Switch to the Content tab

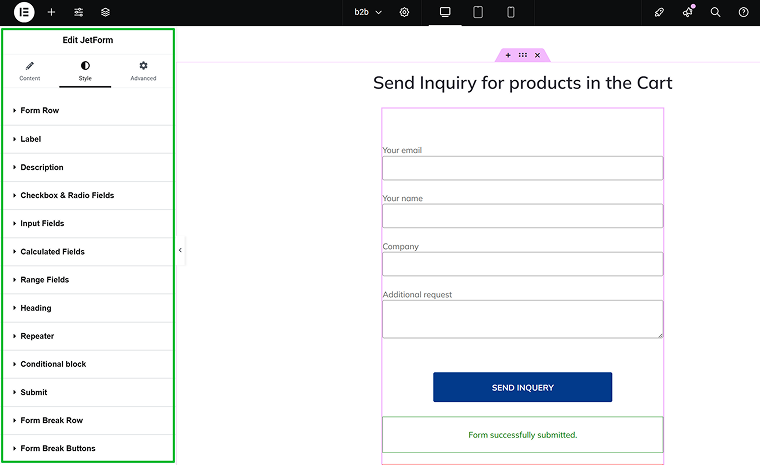pyautogui.click(x=30, y=71)
